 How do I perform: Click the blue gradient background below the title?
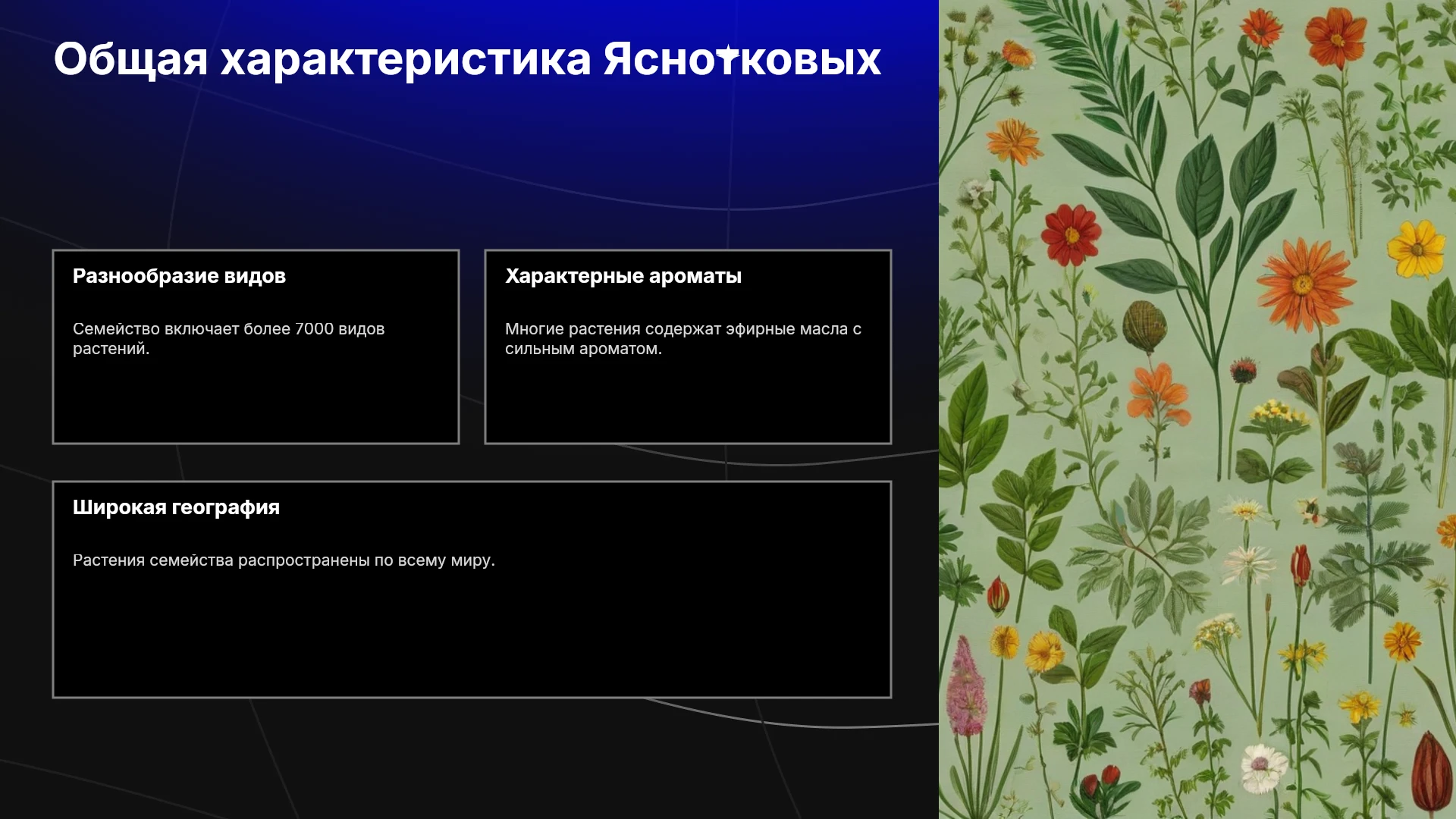470,152
